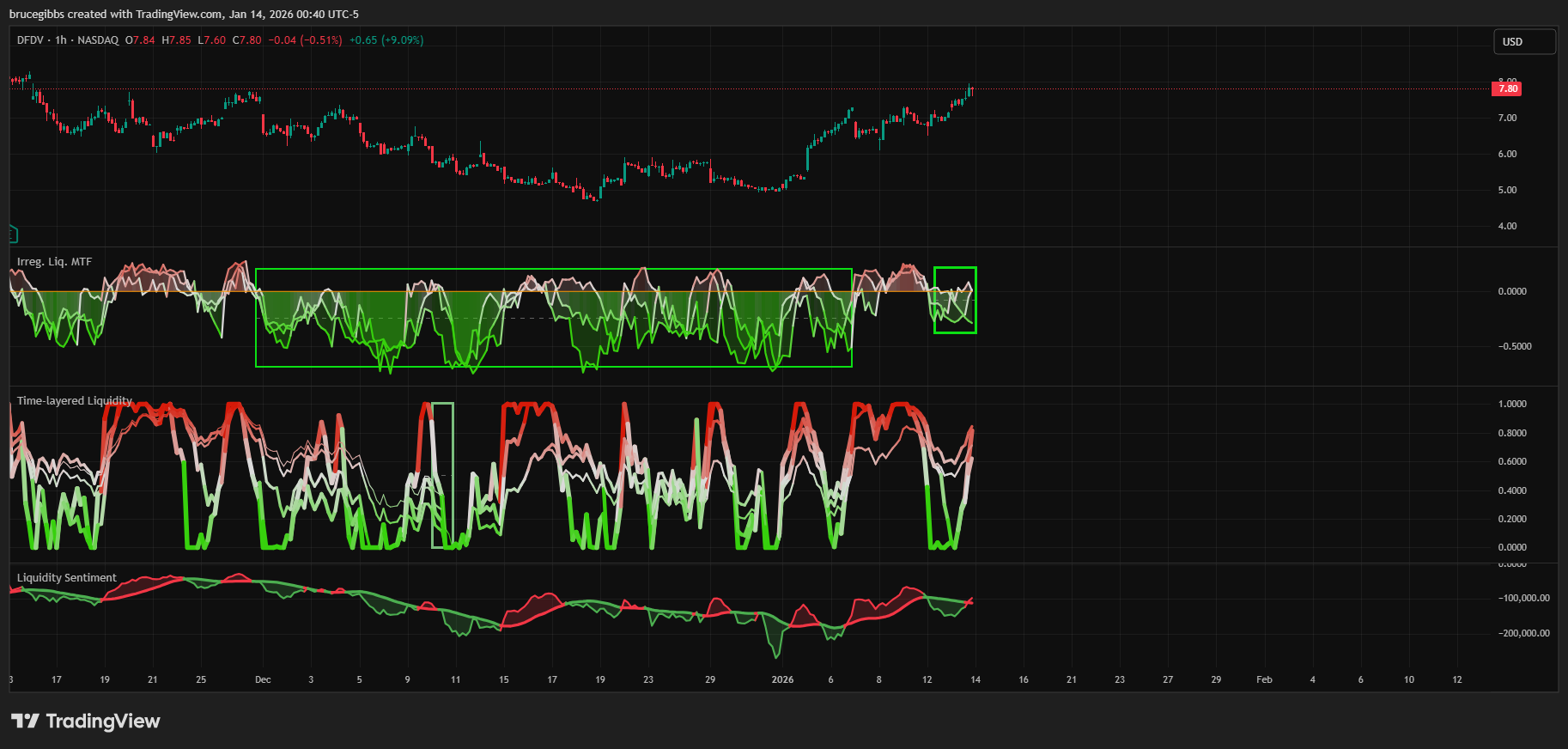1568x749 pixels.
Task: Click the 1.0000 level on Time-layered Liquidity scale
Action: pos(1512,404)
